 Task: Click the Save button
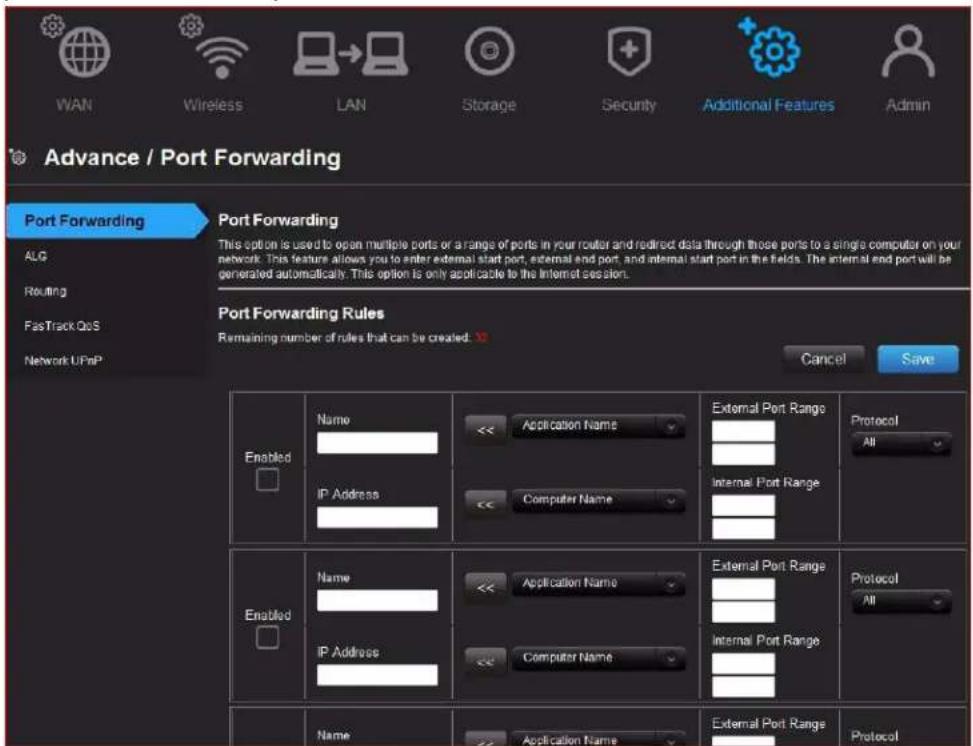pos(918,359)
